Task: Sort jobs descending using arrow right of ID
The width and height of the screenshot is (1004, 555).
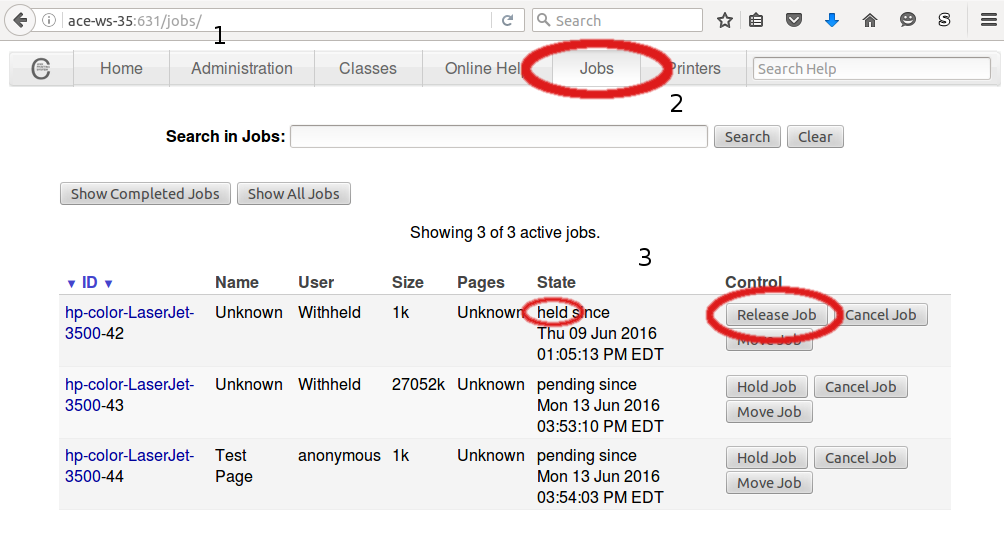Action: [108, 283]
